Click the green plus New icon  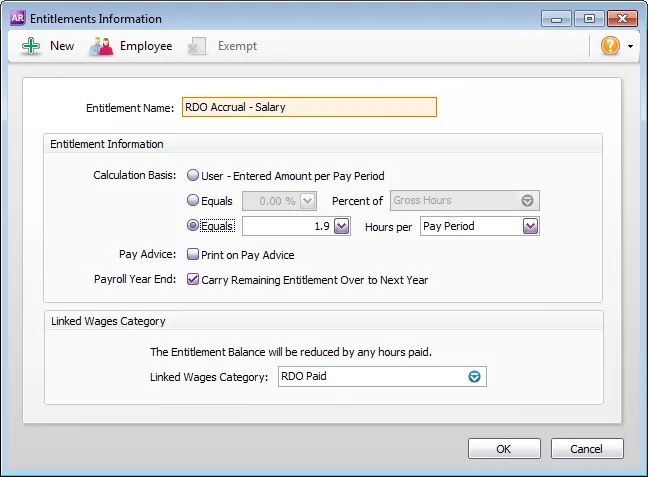31,46
